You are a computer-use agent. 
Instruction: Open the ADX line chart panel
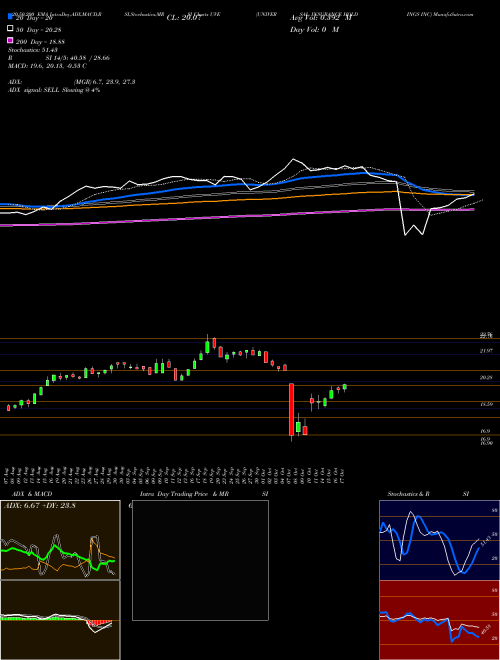[60, 540]
